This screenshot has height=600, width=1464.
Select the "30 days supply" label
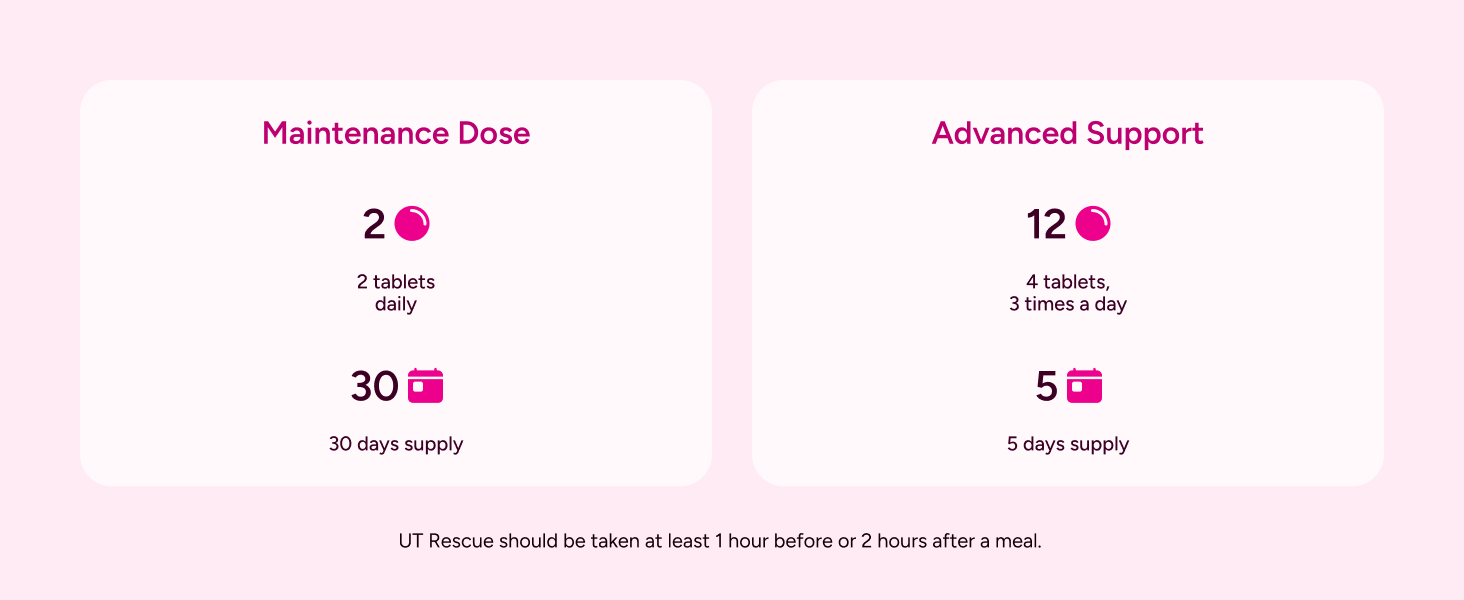[x=396, y=444]
